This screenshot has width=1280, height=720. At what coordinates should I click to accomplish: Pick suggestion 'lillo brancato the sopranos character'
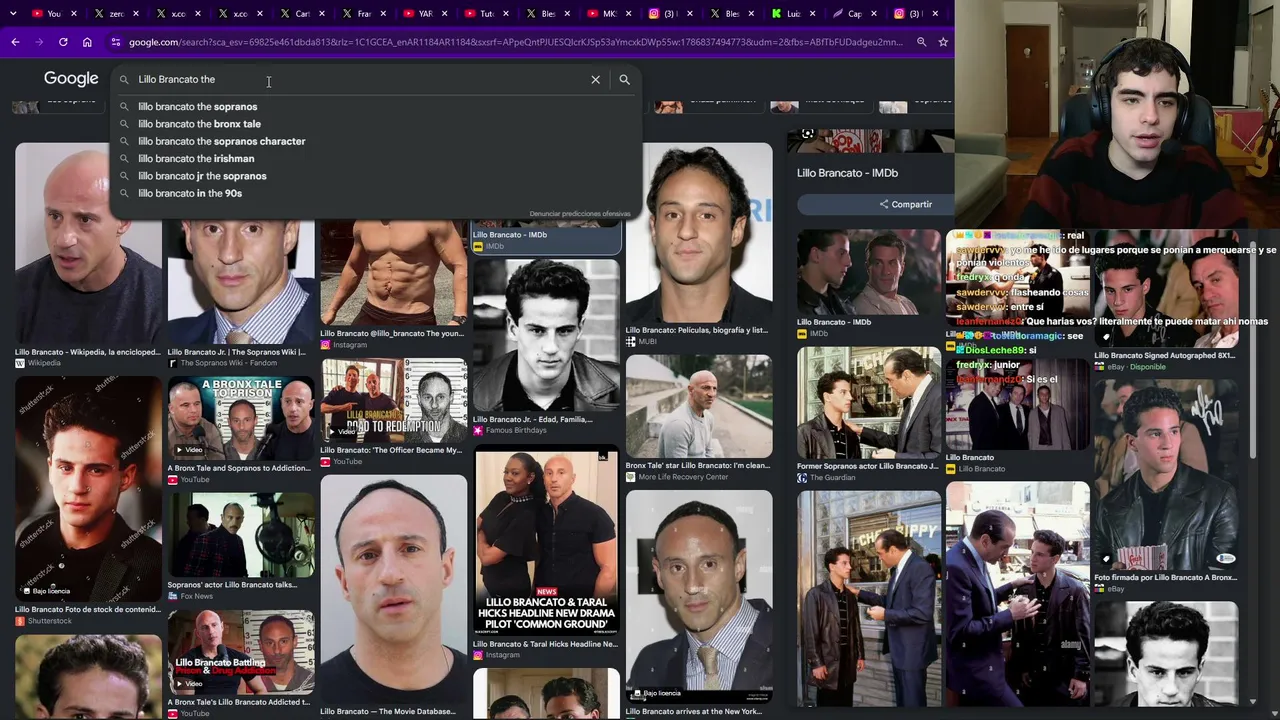click(x=222, y=141)
